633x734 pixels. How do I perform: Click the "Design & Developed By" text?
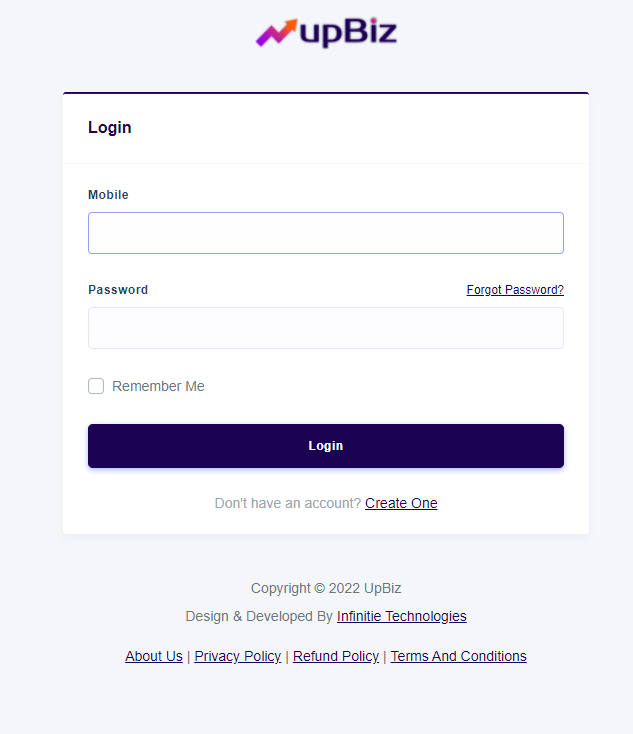[x=259, y=616]
